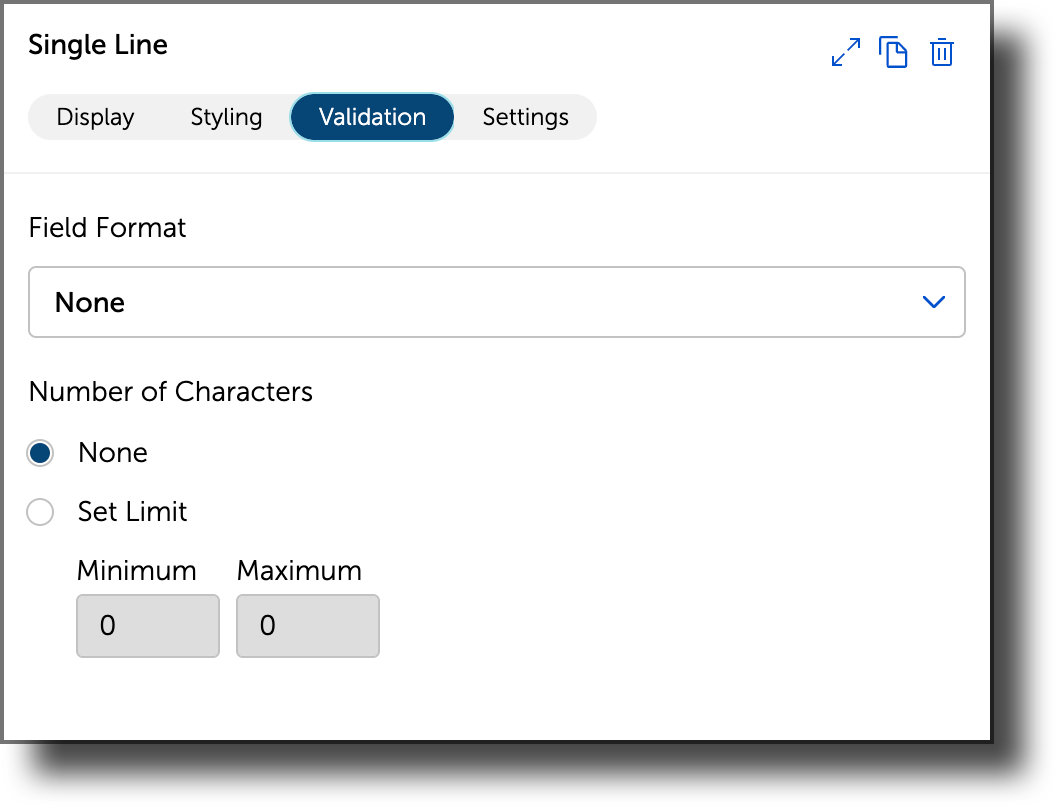Viewport: 1056px width, 806px height.
Task: Expand the Single Line field editor
Action: click(845, 52)
